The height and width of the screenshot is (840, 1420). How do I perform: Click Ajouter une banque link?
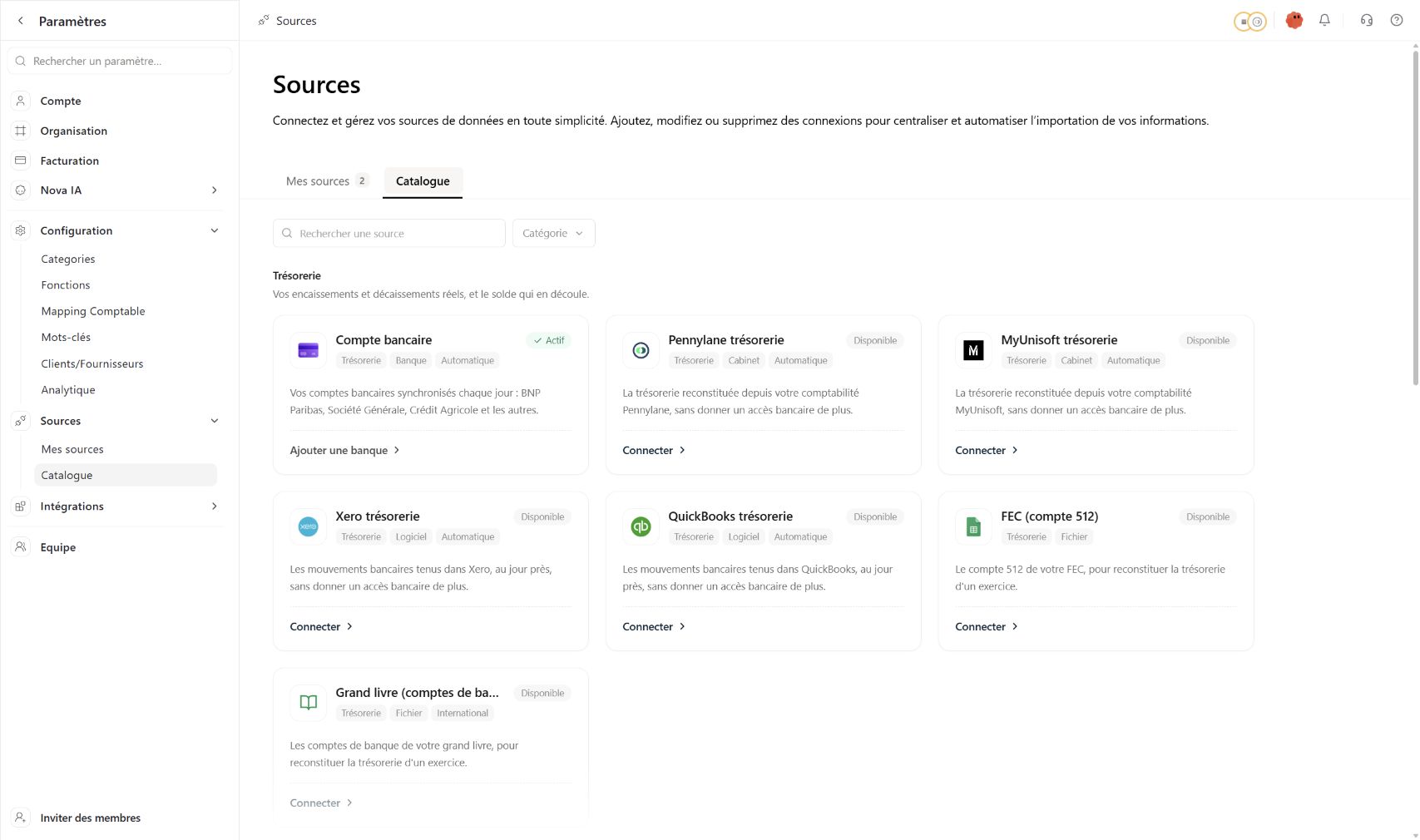pos(344,450)
